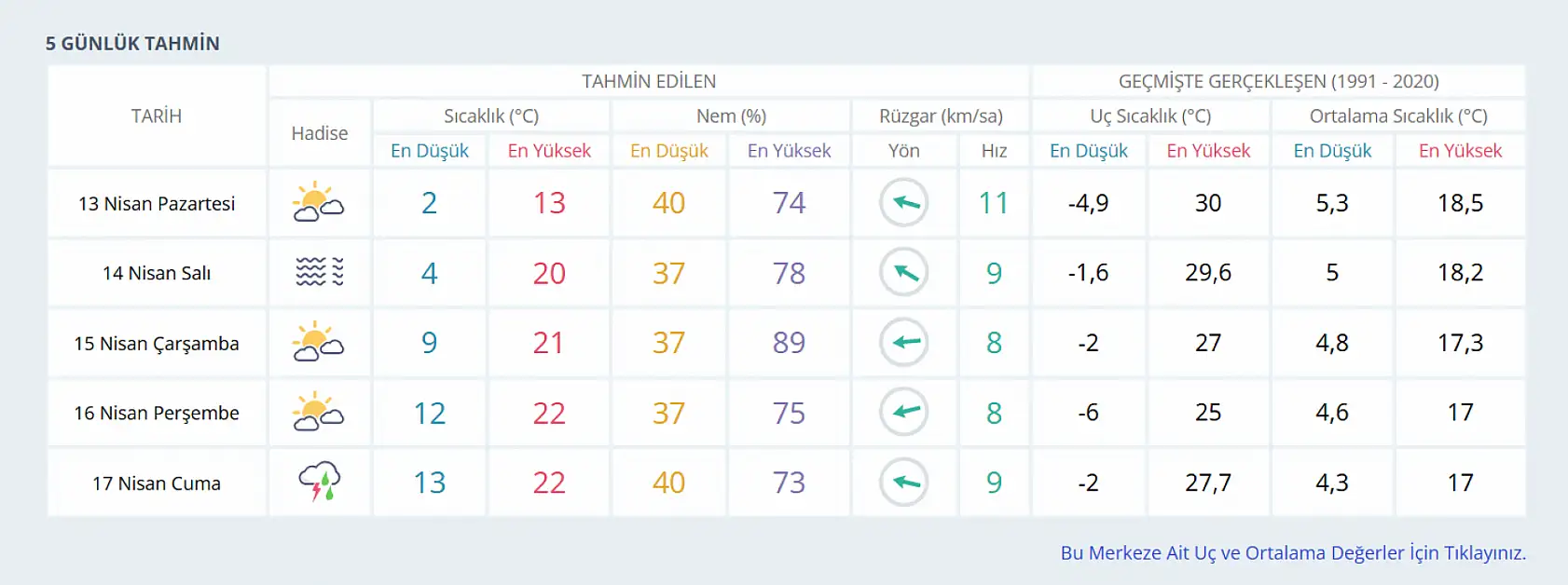Click the partly cloudy icon for 13 Nisan Pazartesi
The image size is (1568, 585).
319,202
